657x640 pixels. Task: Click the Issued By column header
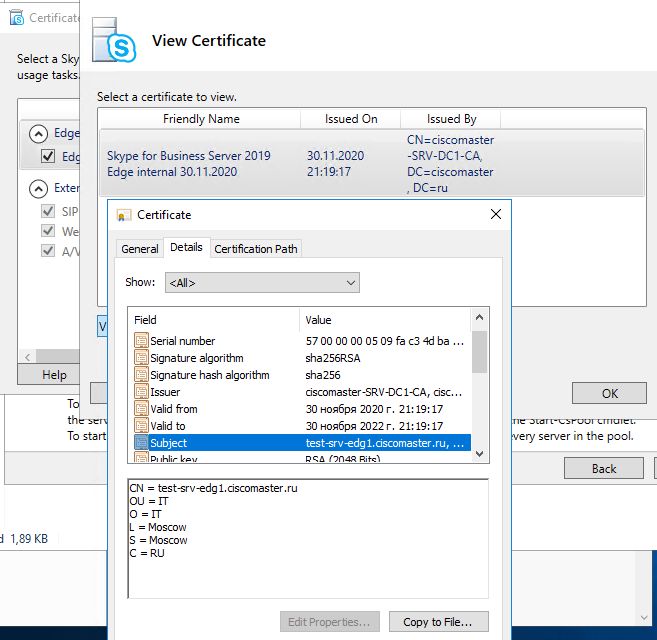coord(451,119)
